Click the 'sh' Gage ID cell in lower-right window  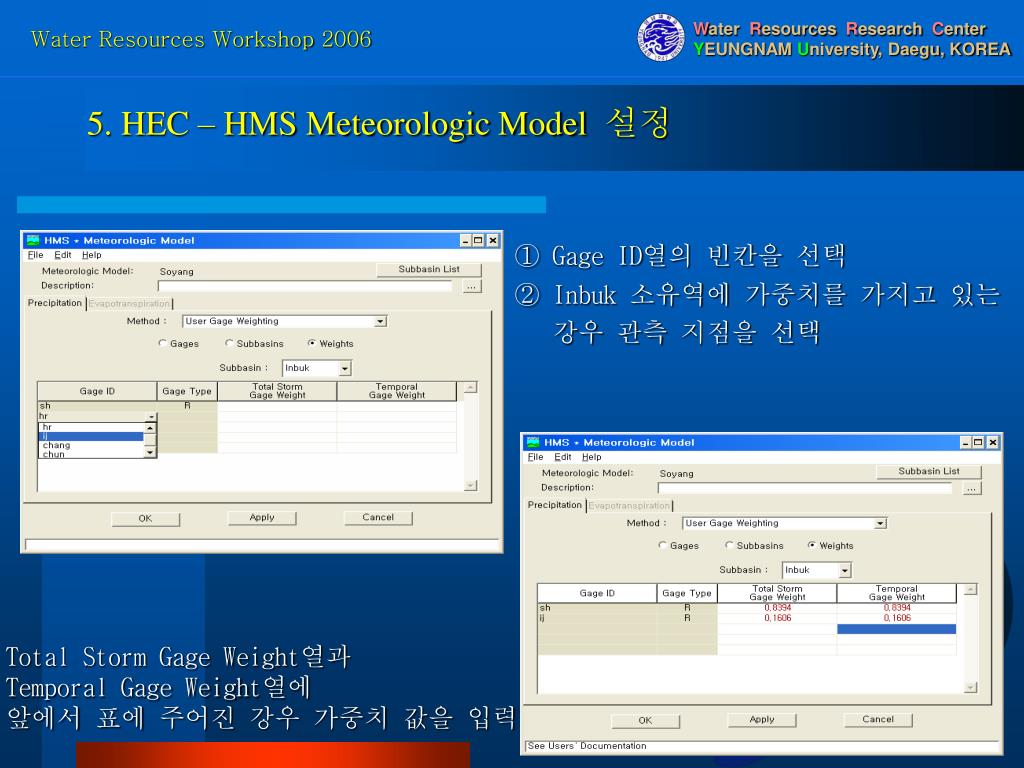(x=597, y=608)
